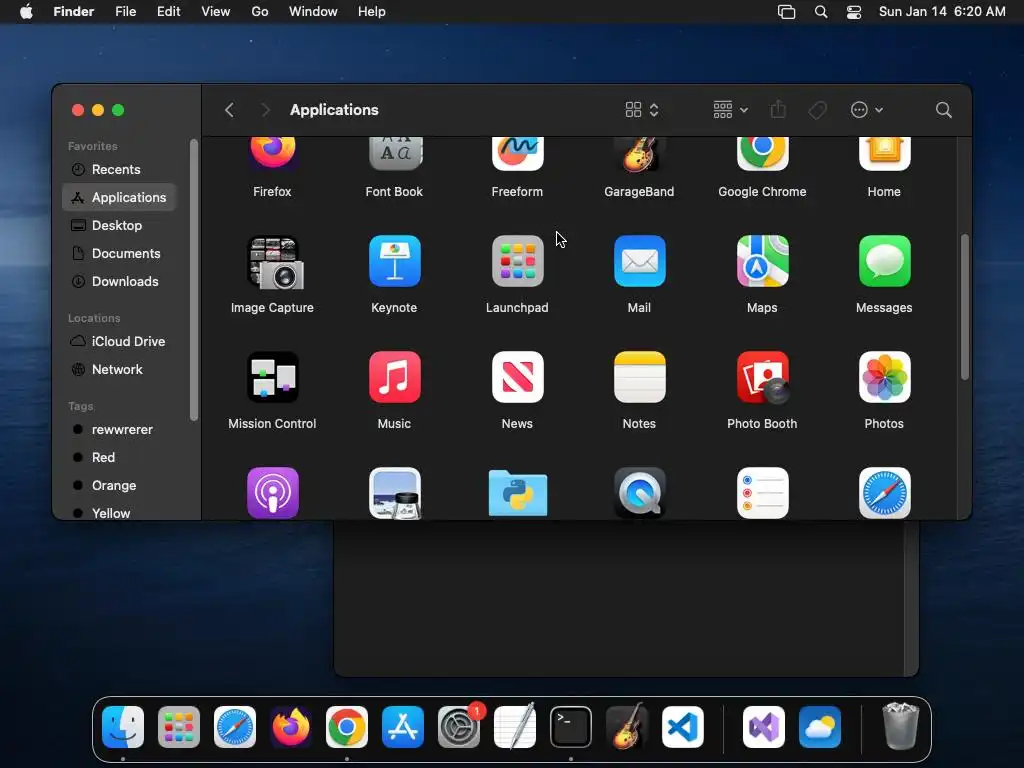Click the Edit Tags toolbar button
The width and height of the screenshot is (1024, 768).
[817, 110]
